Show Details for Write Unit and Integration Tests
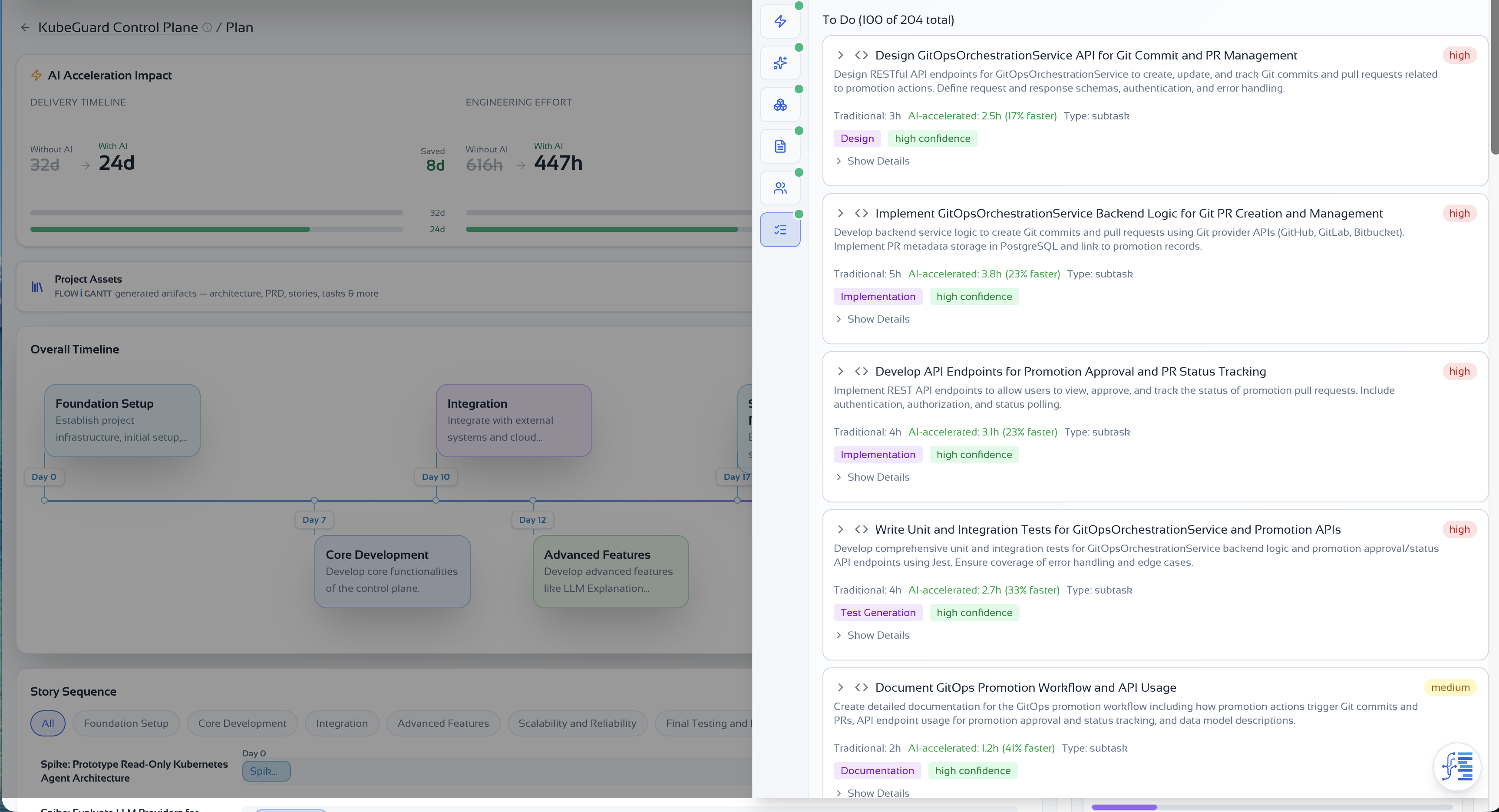This screenshot has width=1499, height=812. (x=872, y=635)
